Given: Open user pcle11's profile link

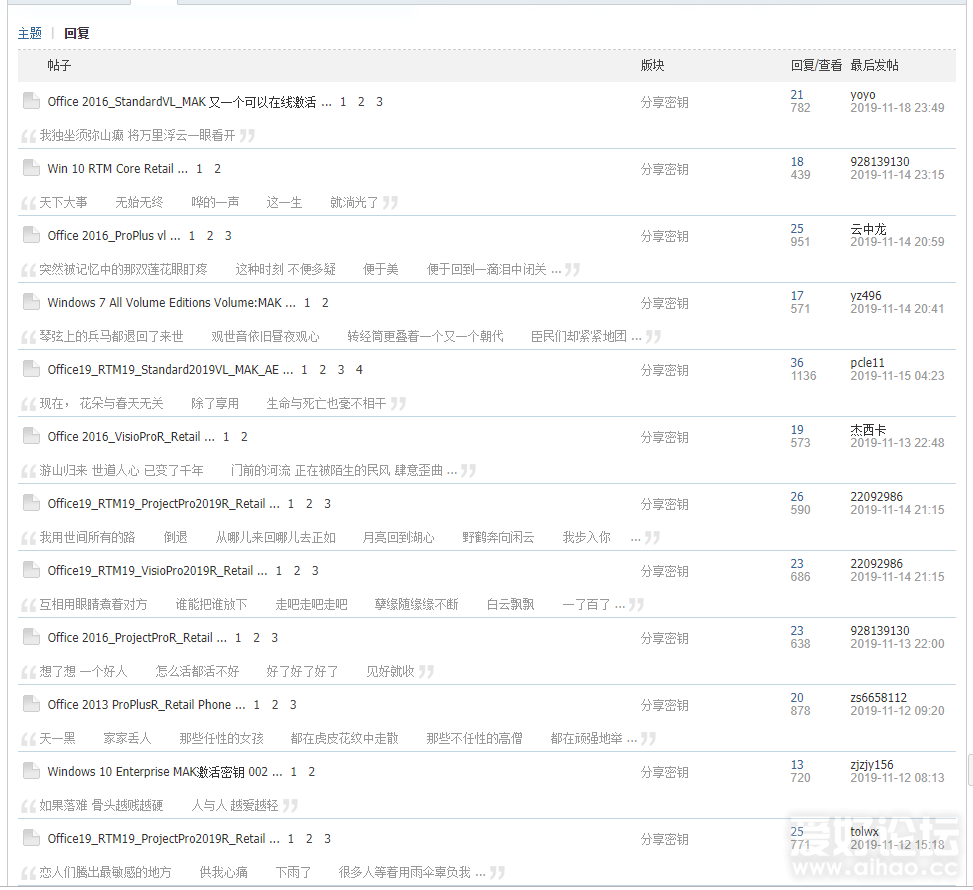Looking at the screenshot, I should point(867,363).
